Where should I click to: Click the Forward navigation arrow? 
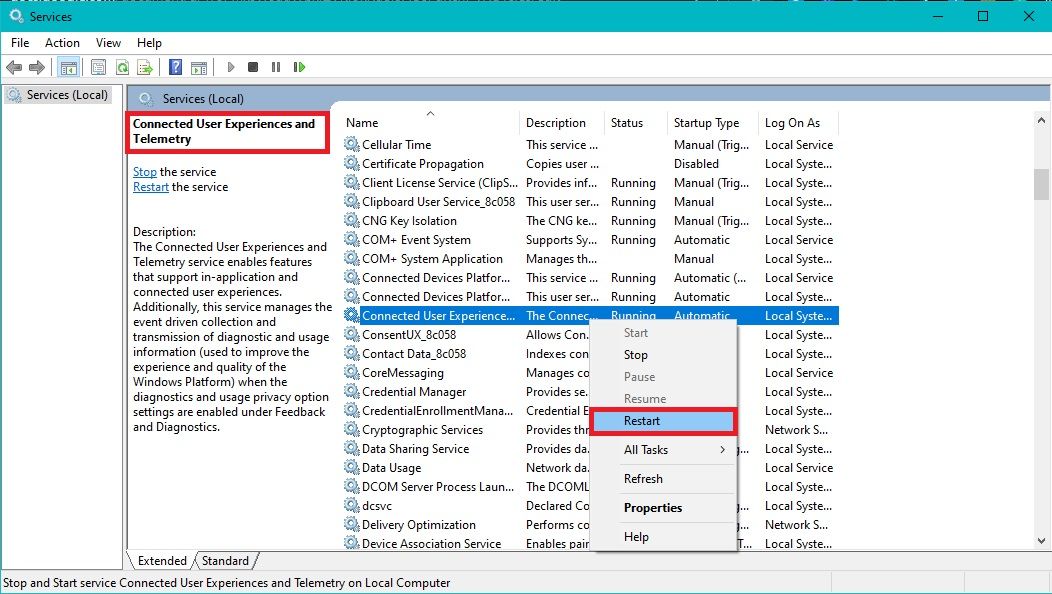point(36,67)
